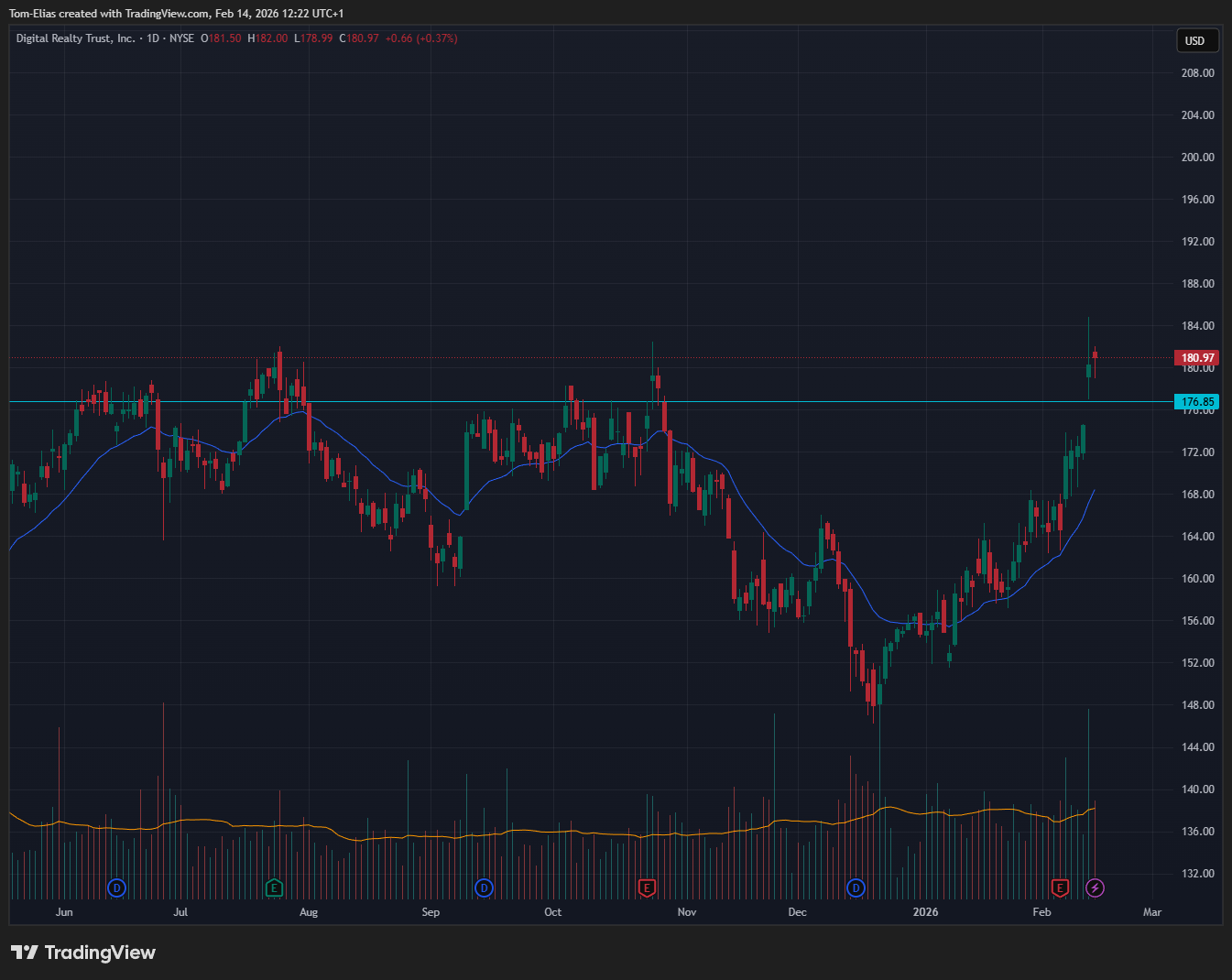
Task: Open the June dividend marker icon
Action: pyautogui.click(x=116, y=887)
